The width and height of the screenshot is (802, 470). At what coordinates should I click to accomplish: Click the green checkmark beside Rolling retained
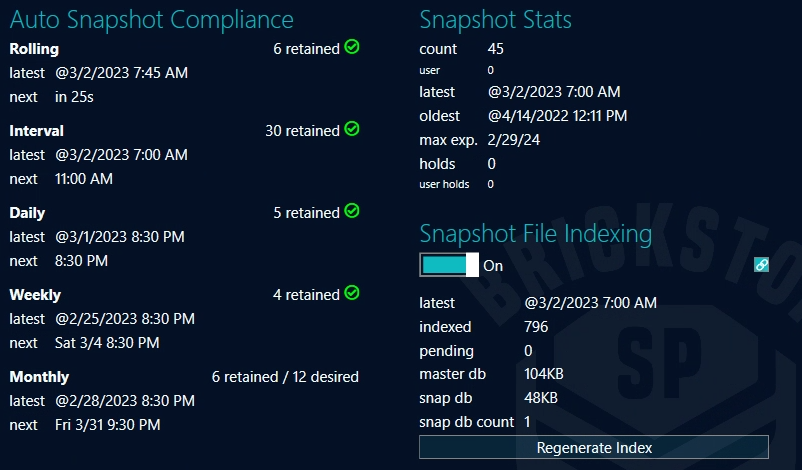click(x=352, y=47)
